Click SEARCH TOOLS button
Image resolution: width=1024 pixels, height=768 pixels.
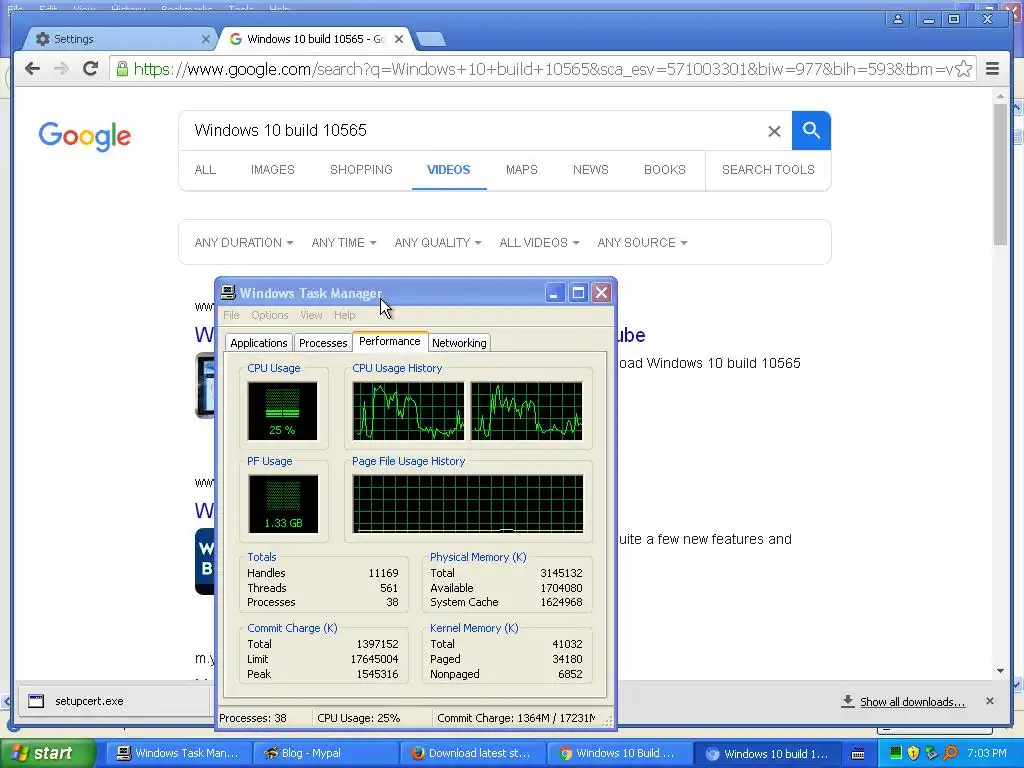(x=768, y=170)
